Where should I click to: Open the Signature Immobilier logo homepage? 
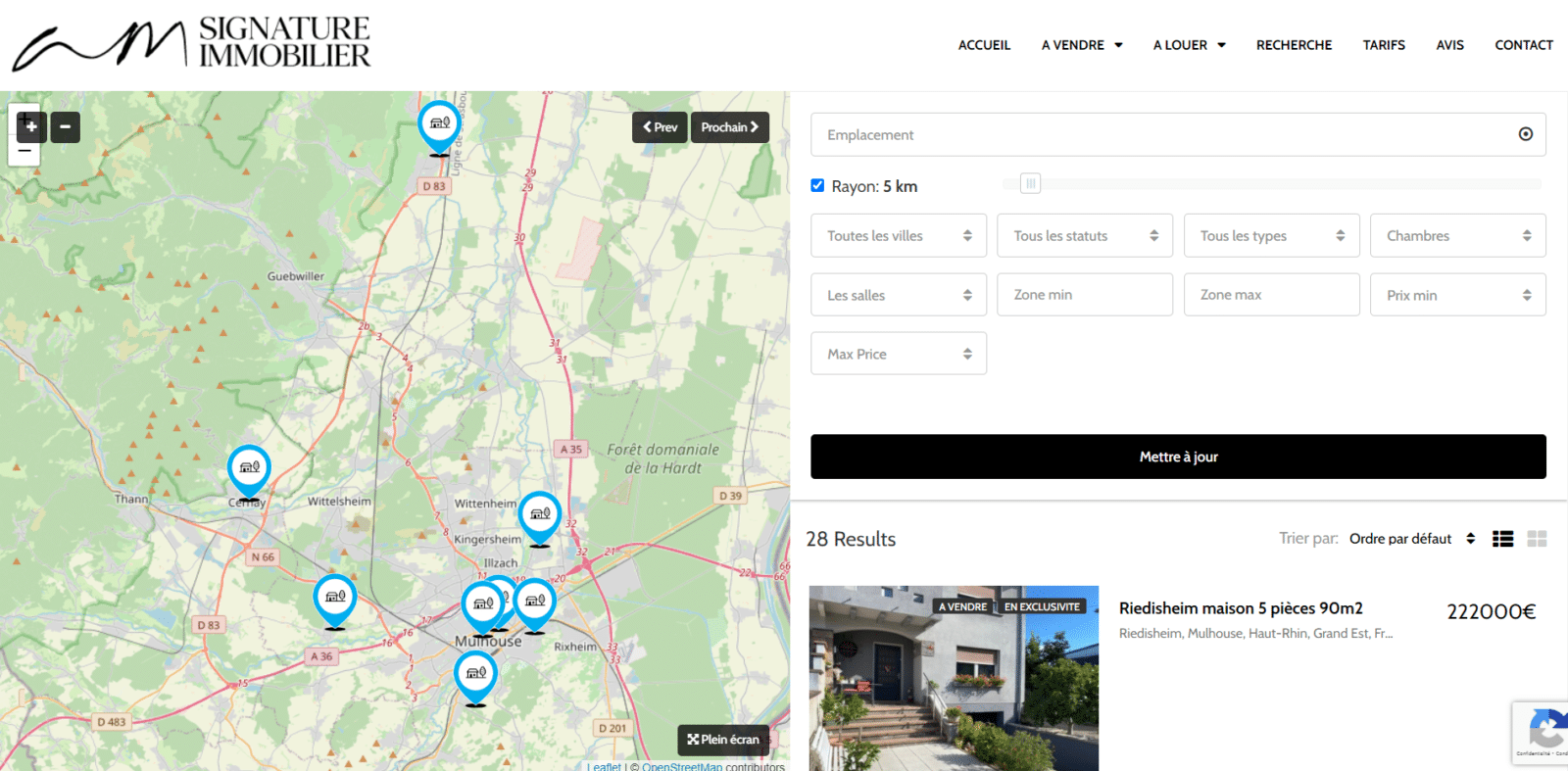(191, 44)
